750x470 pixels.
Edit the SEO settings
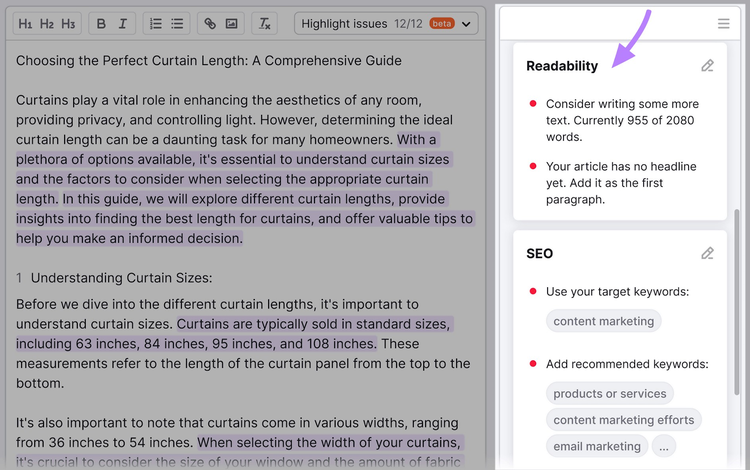pyautogui.click(x=707, y=253)
